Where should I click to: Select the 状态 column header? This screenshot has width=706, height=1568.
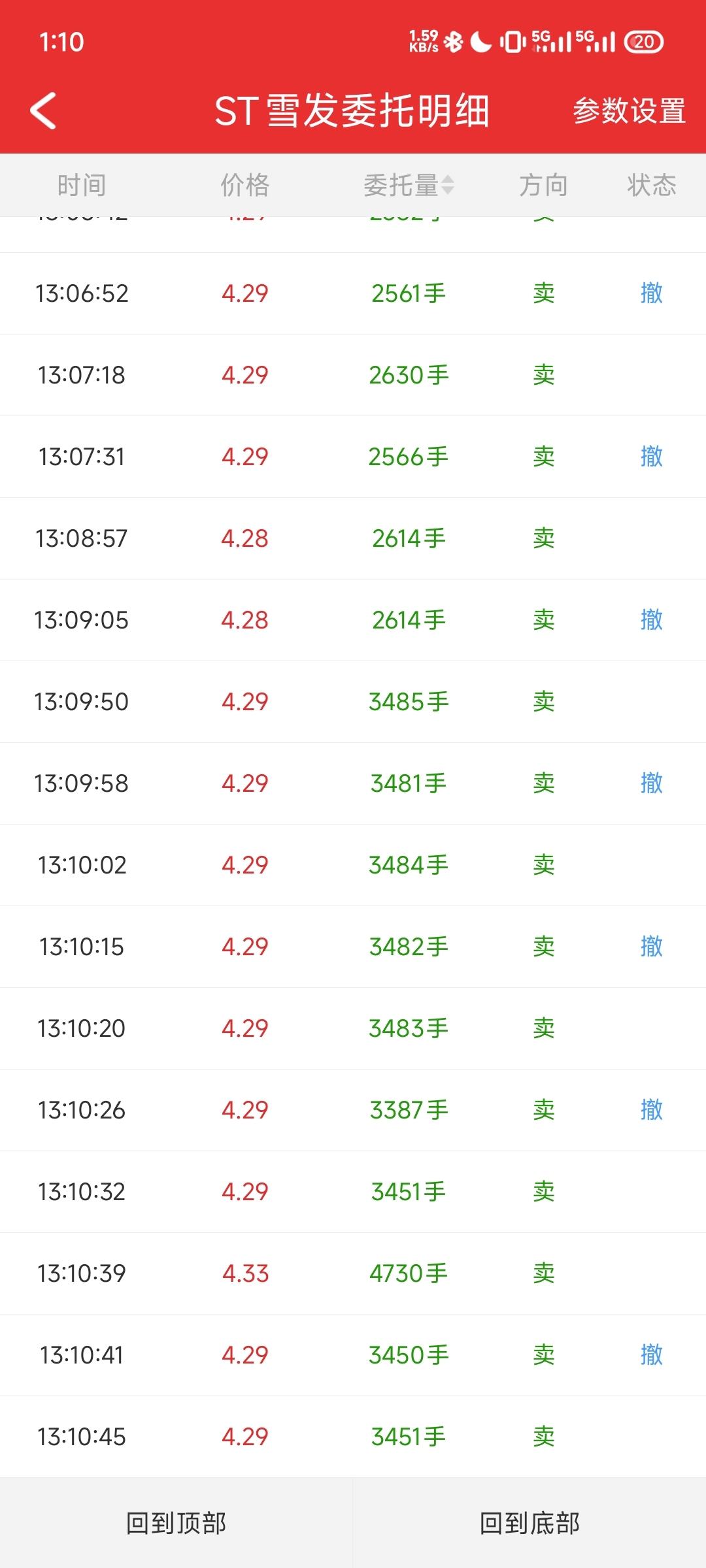click(652, 185)
